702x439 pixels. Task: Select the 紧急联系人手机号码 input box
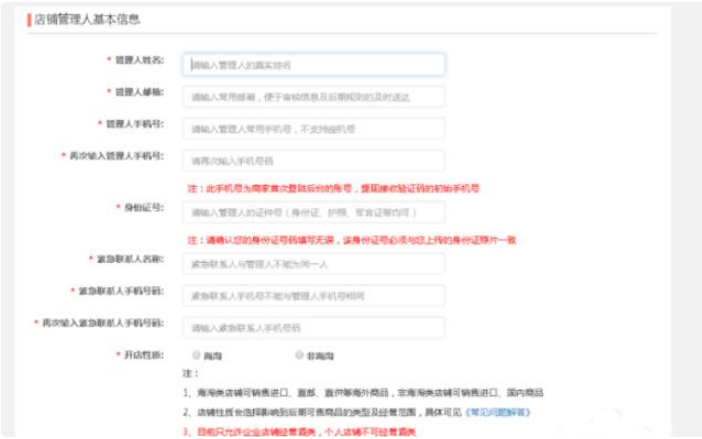(313, 296)
